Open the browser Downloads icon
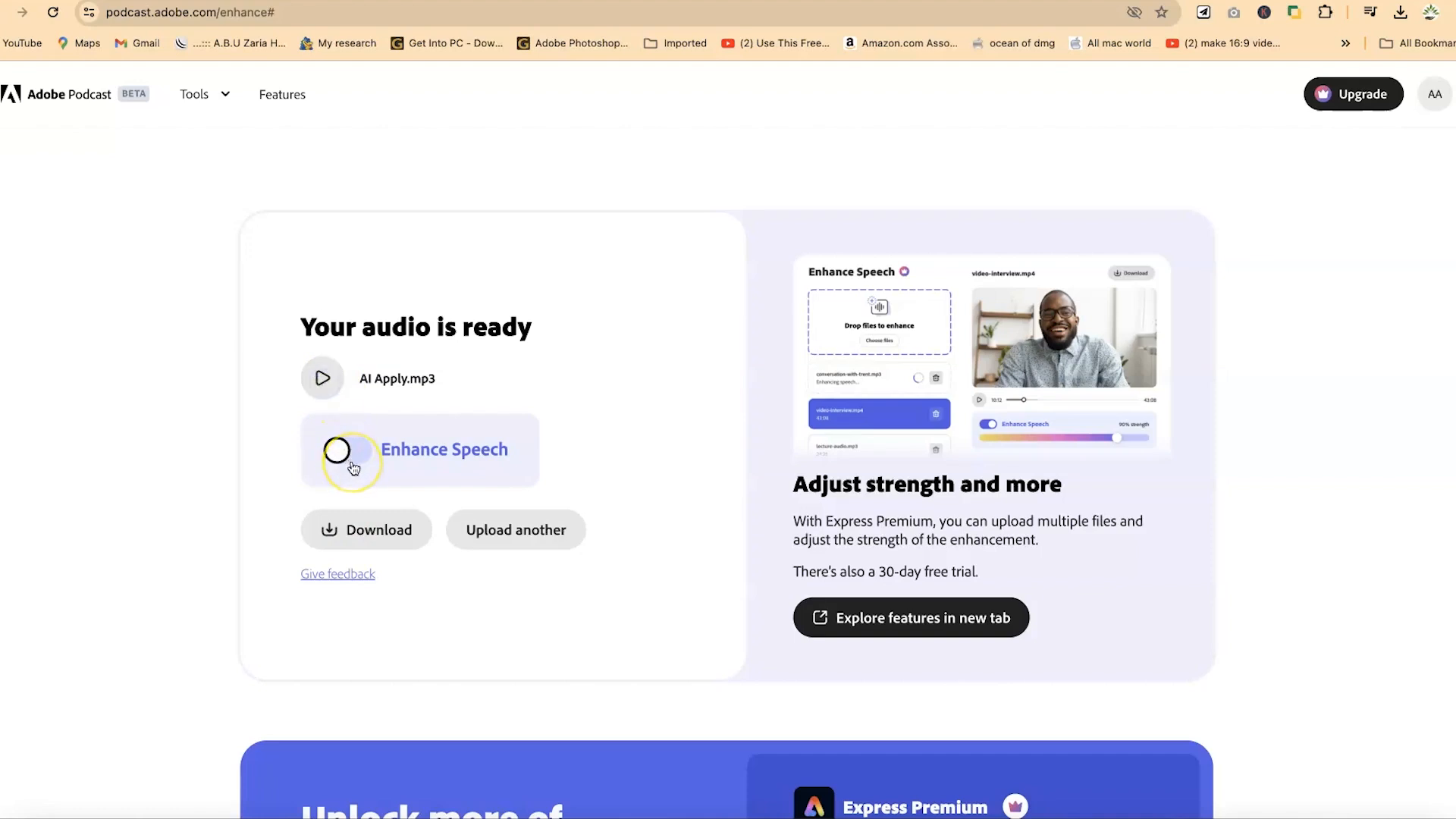Viewport: 1456px width, 819px height. tap(1401, 12)
